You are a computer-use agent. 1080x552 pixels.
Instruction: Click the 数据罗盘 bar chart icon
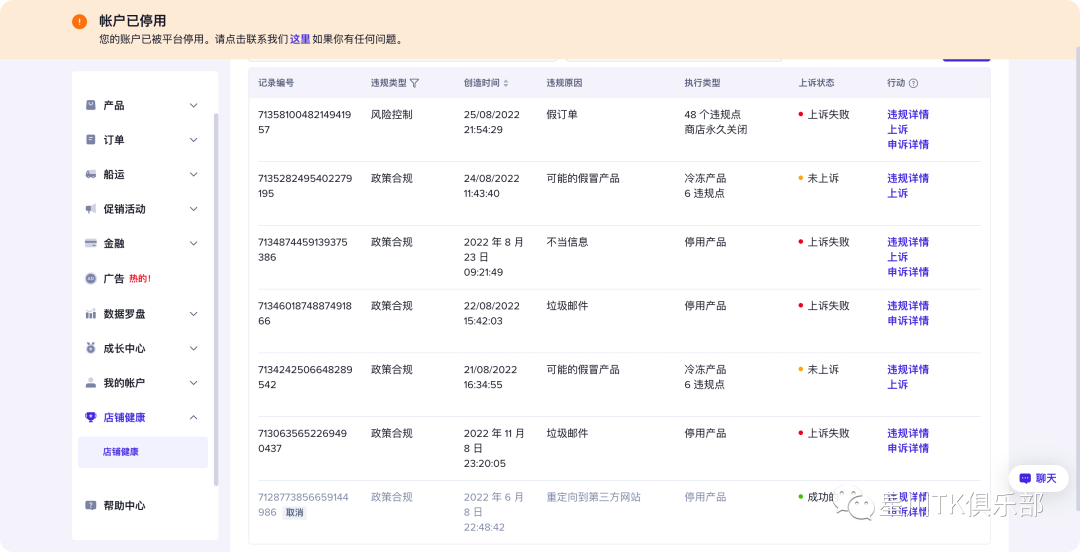click(90, 314)
